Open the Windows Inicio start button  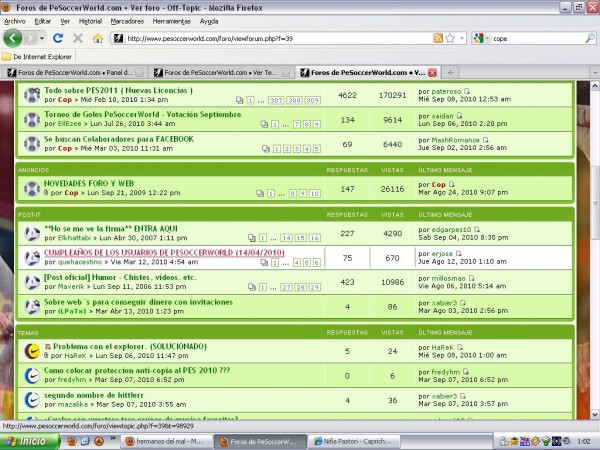(30, 441)
